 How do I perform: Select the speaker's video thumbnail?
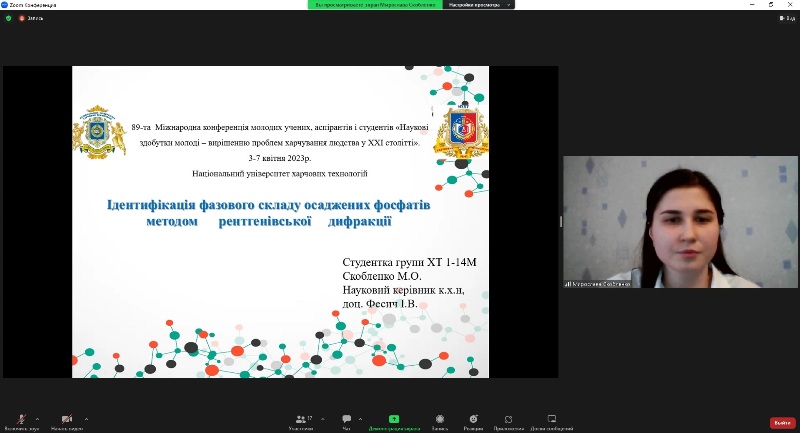(x=680, y=222)
